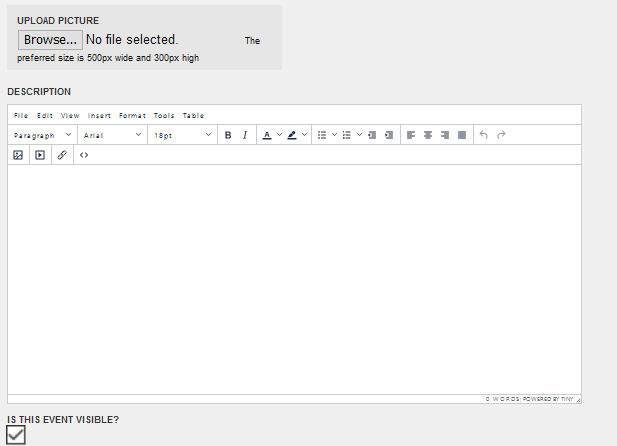Increase the paragraph indent
617x446 pixels.
click(x=389, y=135)
